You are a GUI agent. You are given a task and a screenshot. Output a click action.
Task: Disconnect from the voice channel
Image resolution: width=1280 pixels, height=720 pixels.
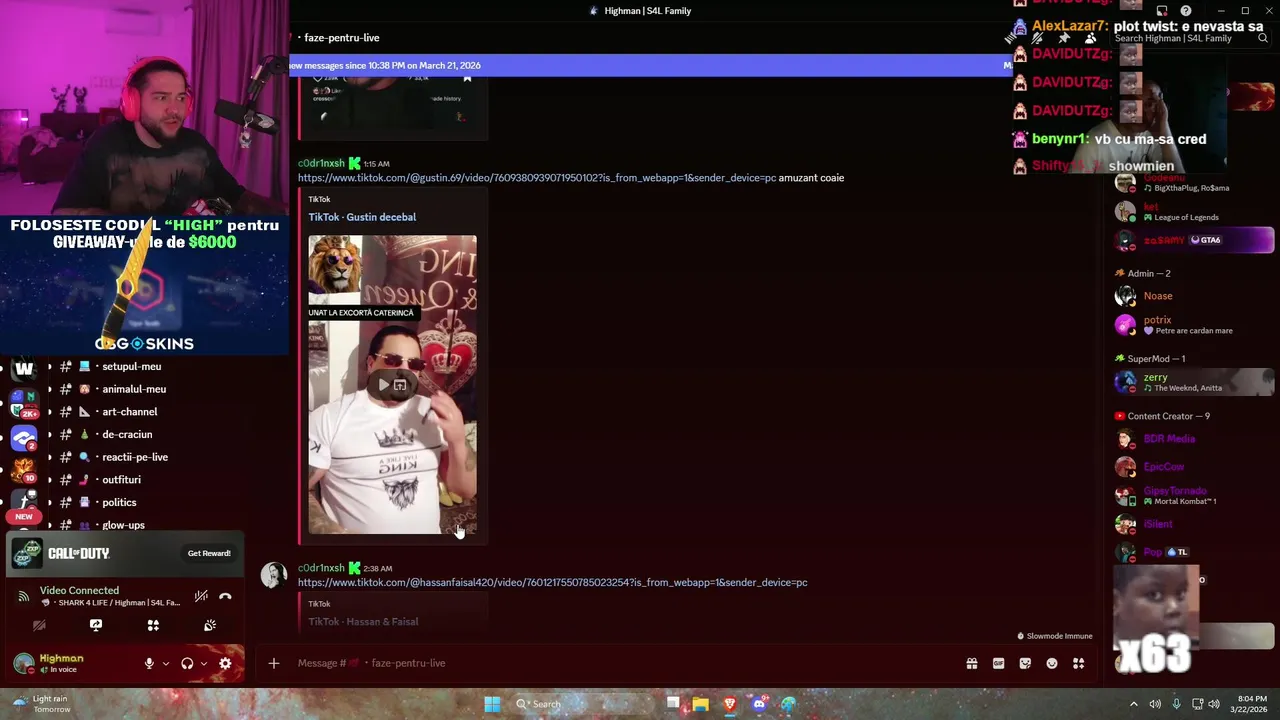click(225, 597)
